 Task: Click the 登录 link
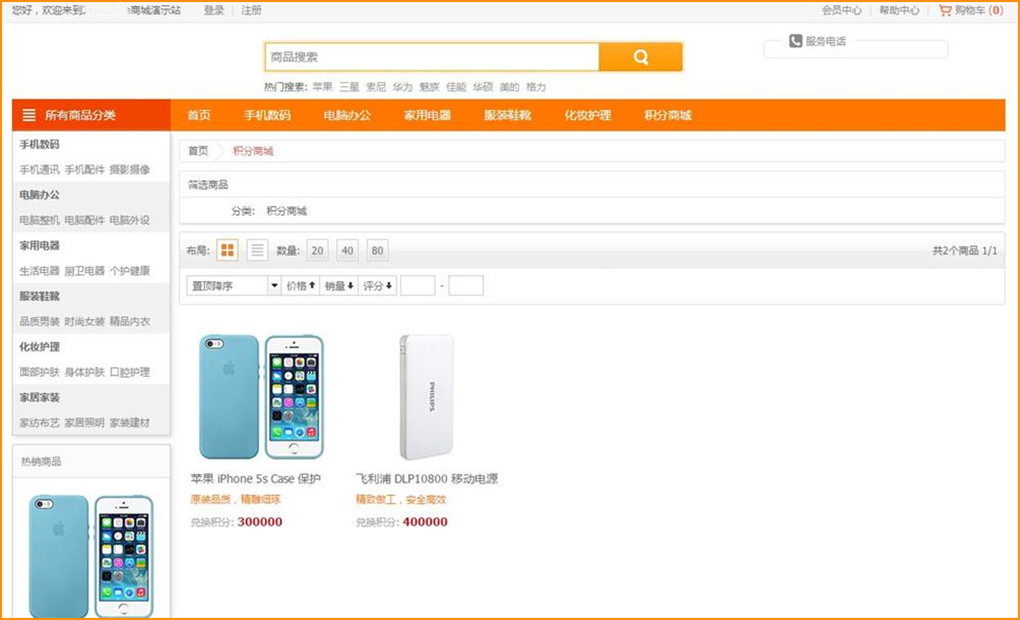214,10
